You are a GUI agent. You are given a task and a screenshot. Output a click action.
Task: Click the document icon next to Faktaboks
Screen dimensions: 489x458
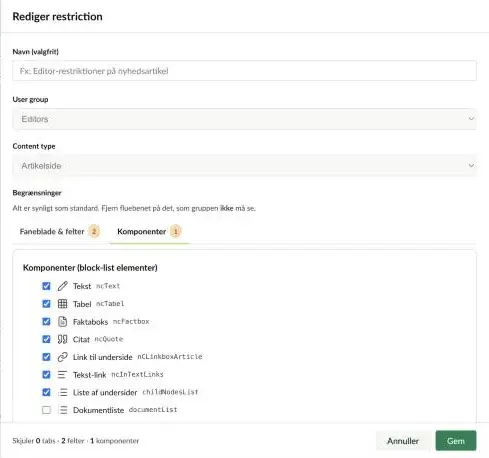coord(62,321)
